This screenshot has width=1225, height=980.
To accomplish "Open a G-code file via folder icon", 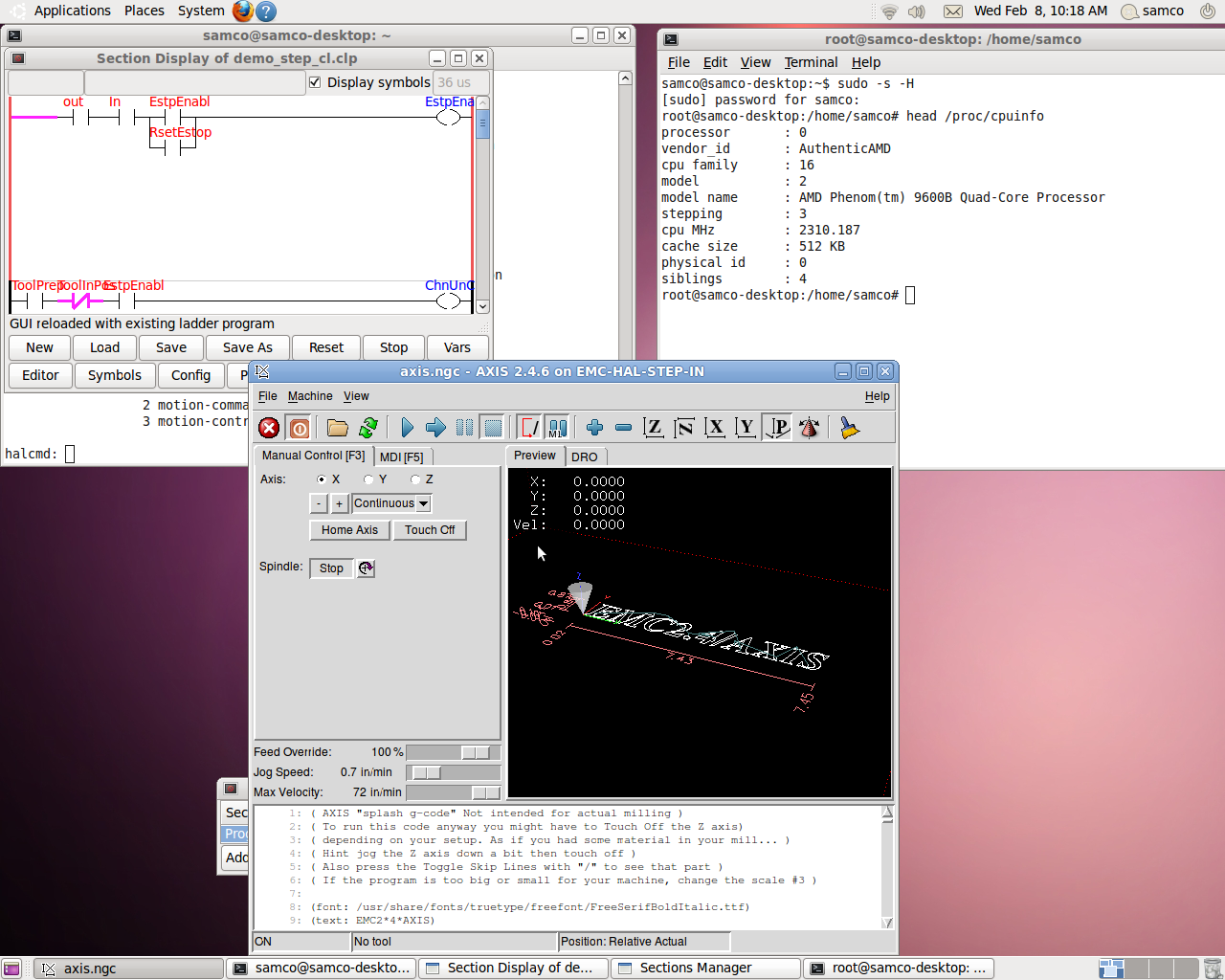I will coord(337,428).
